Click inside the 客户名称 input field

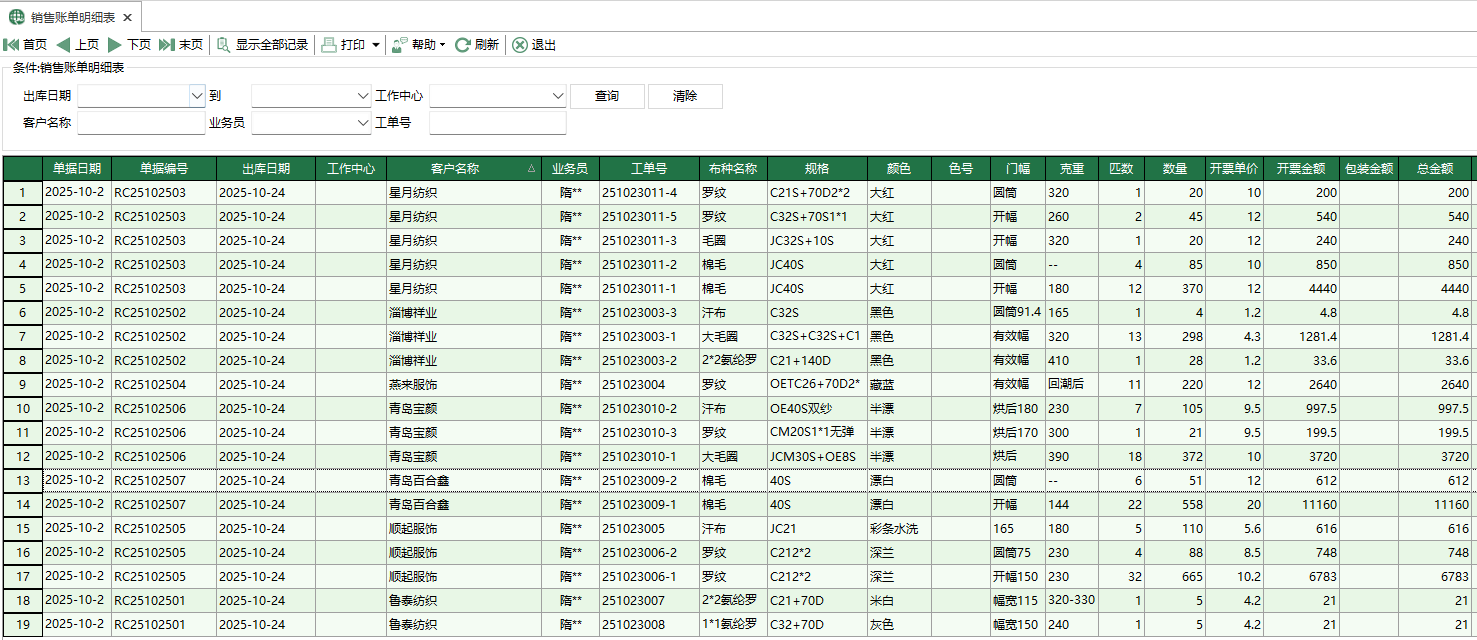click(140, 123)
